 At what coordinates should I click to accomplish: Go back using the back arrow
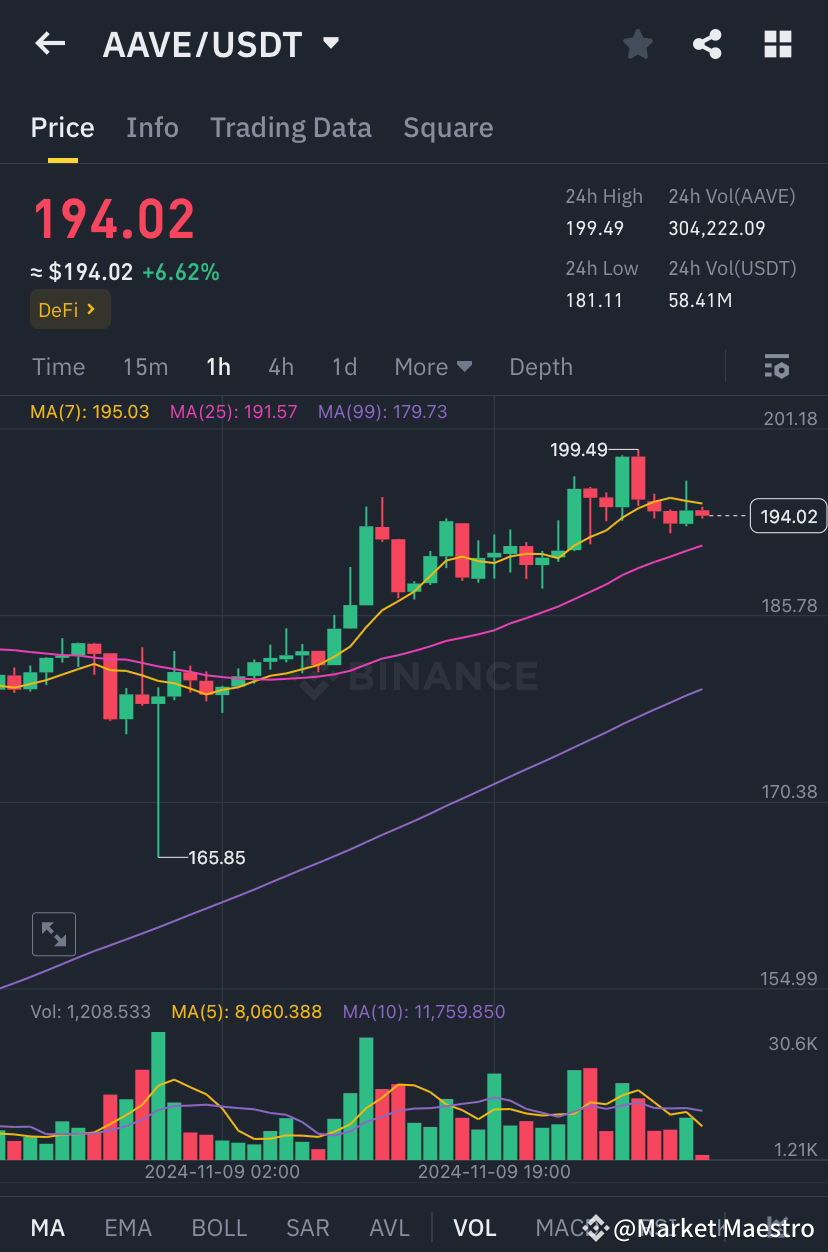(x=48, y=43)
